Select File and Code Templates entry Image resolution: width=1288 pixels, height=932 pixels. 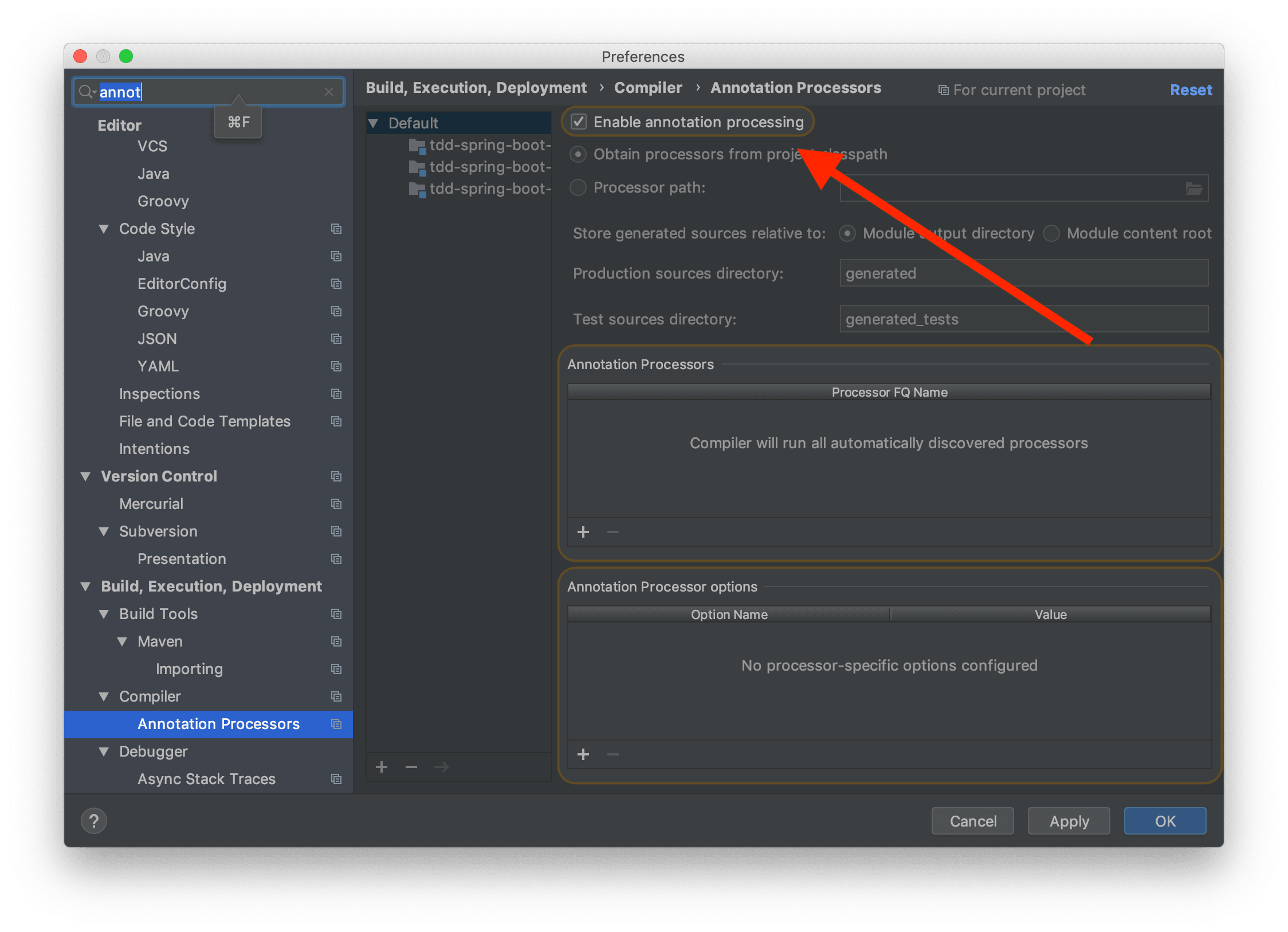pyautogui.click(x=205, y=421)
